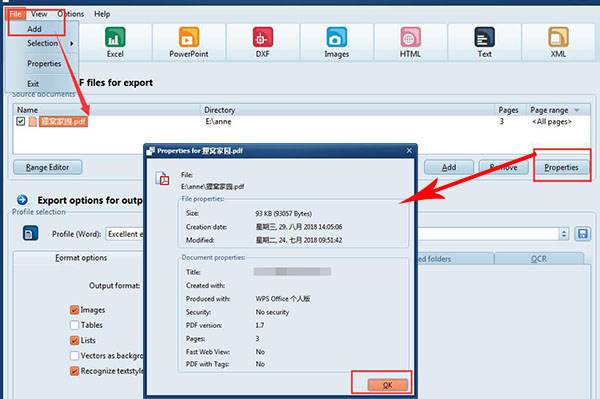Select the Images export format icon
The width and height of the screenshot is (600, 399).
[336, 37]
